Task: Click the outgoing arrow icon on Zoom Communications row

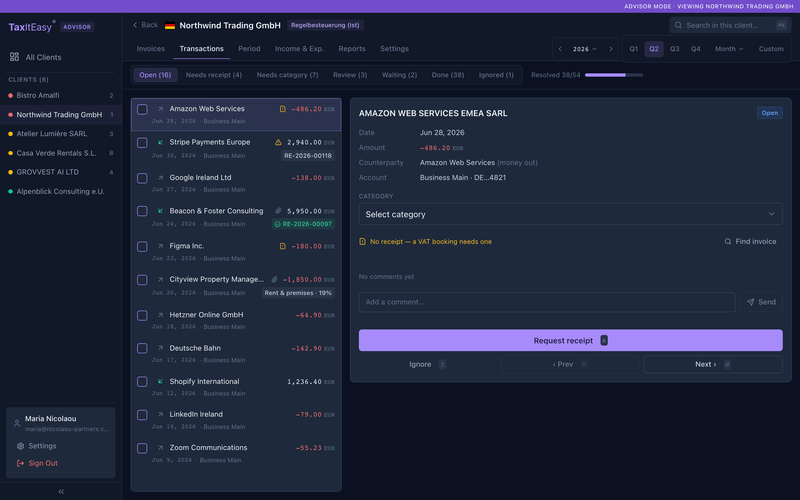Action: point(160,447)
